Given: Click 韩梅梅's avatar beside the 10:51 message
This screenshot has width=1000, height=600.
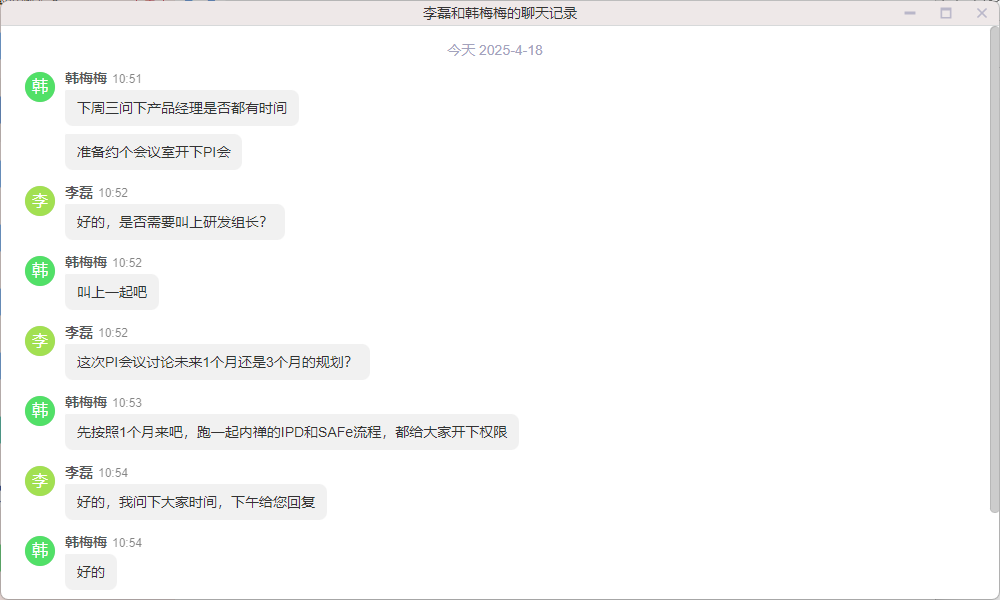Looking at the screenshot, I should [x=40, y=87].
